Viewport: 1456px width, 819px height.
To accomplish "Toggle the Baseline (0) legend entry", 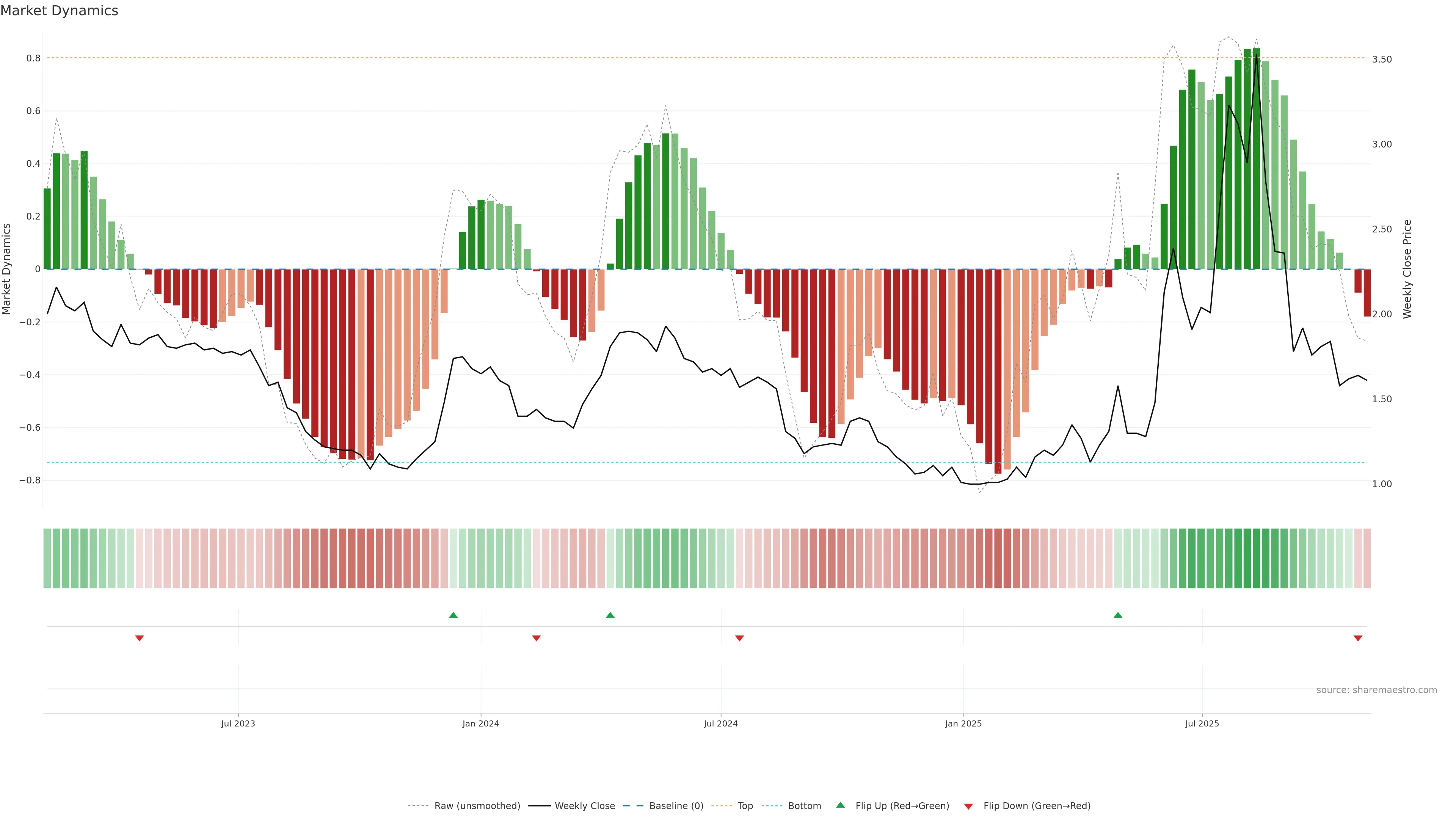I will (x=676, y=805).
